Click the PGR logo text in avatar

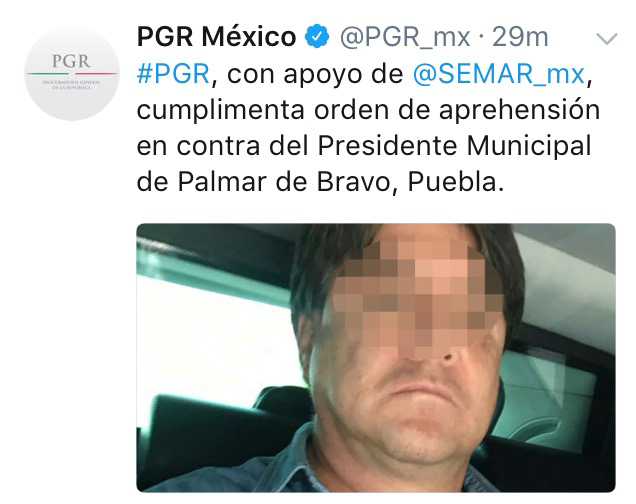pos(71,61)
